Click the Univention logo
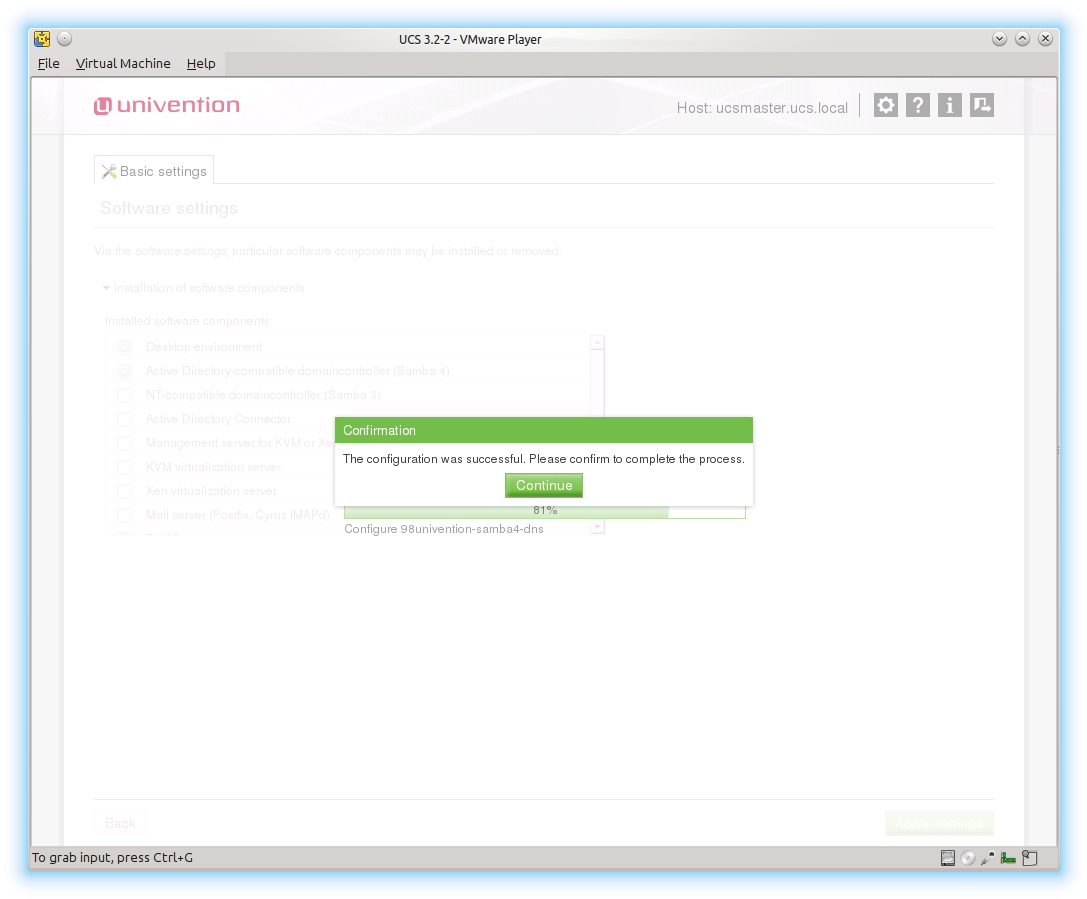The height and width of the screenshot is (899, 1087). [167, 105]
